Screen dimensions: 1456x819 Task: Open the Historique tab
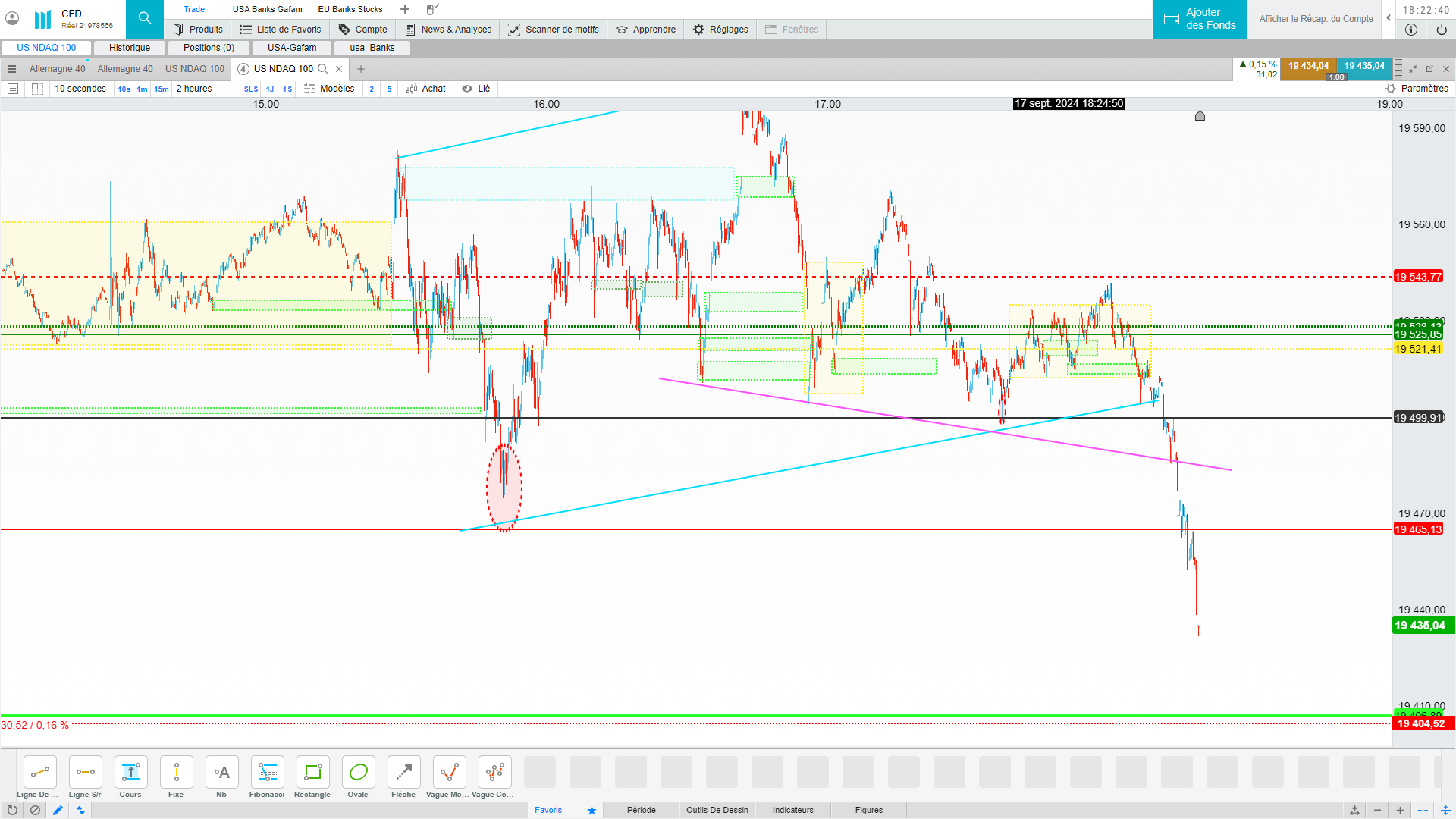coord(130,48)
